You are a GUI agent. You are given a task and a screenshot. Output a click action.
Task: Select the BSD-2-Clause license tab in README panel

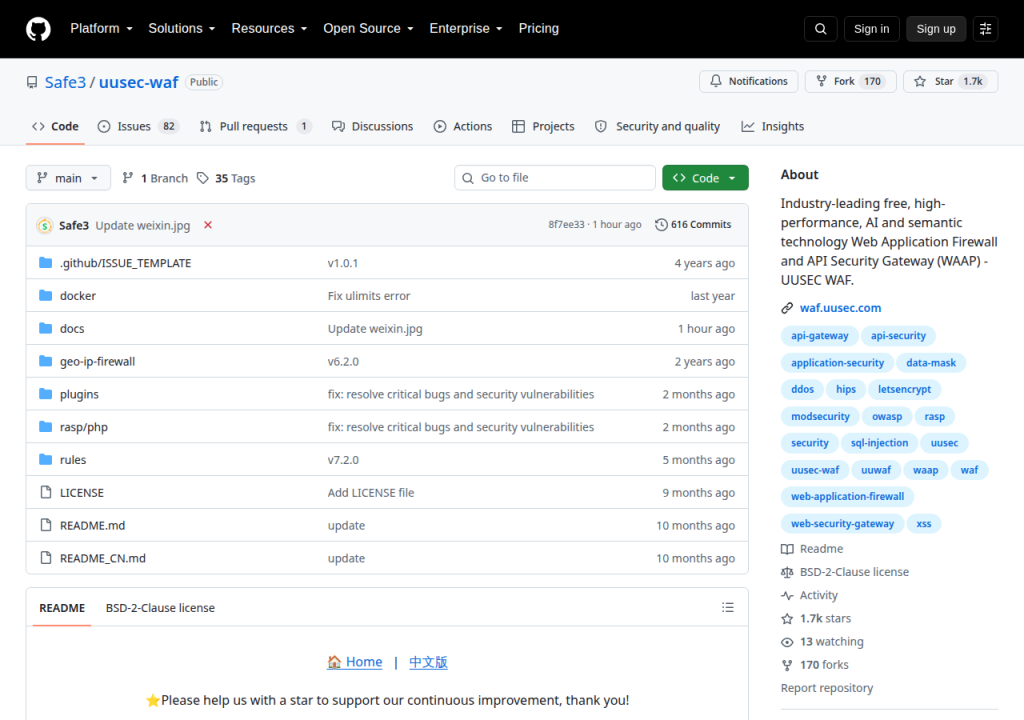point(160,608)
